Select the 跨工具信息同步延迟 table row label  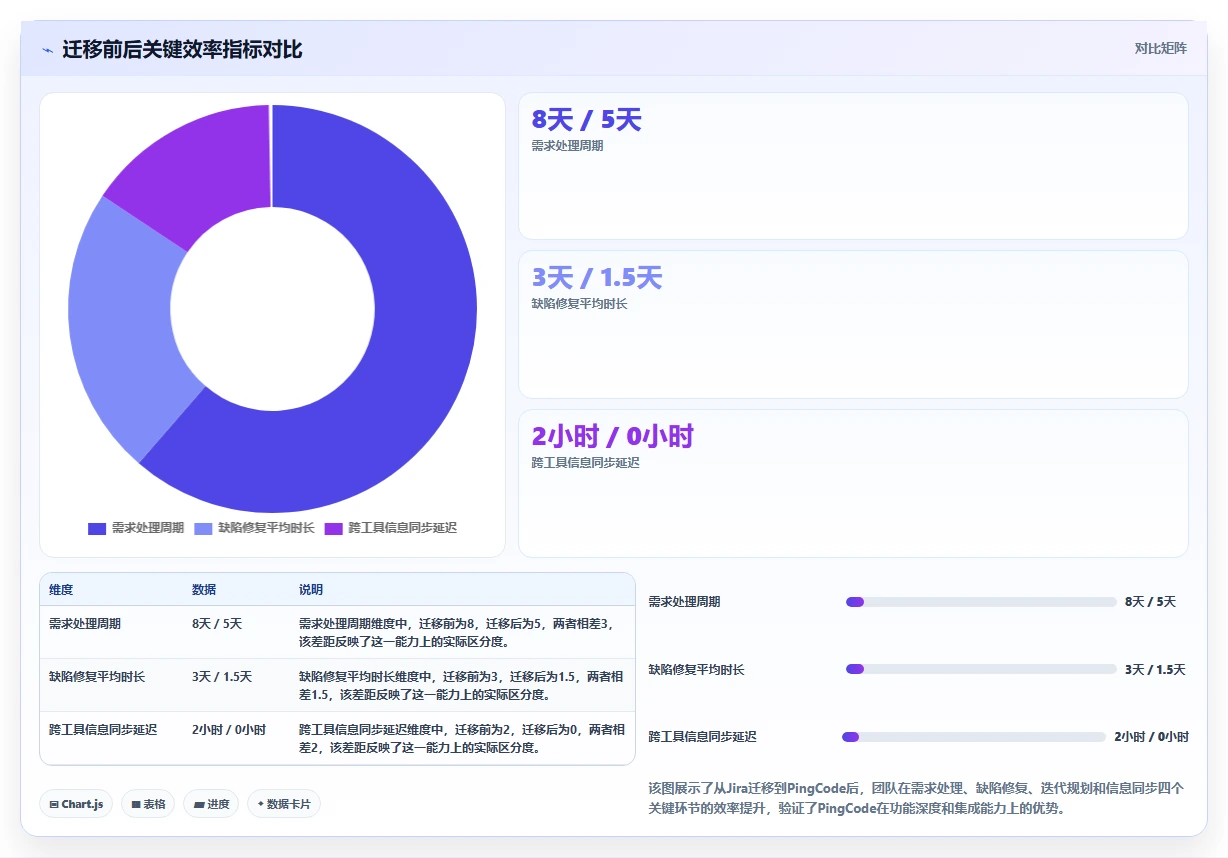pyautogui.click(x=103, y=730)
